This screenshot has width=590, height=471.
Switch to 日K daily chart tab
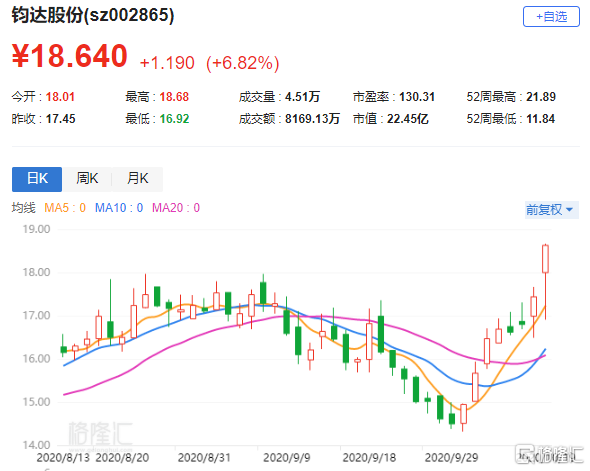[x=37, y=179]
